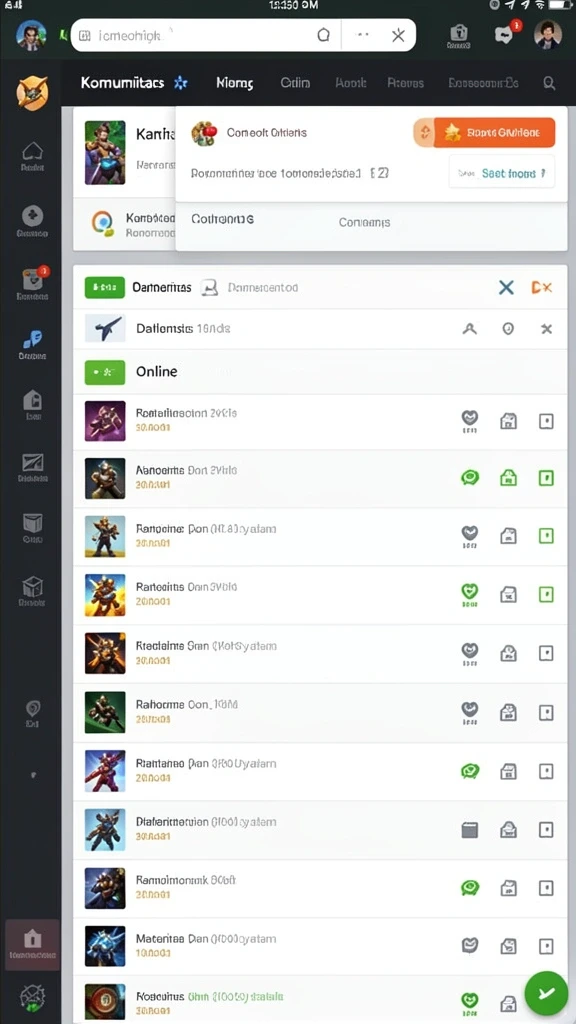Image resolution: width=576 pixels, height=1024 pixels.
Task: Click the green floating checkmark button
Action: (547, 993)
